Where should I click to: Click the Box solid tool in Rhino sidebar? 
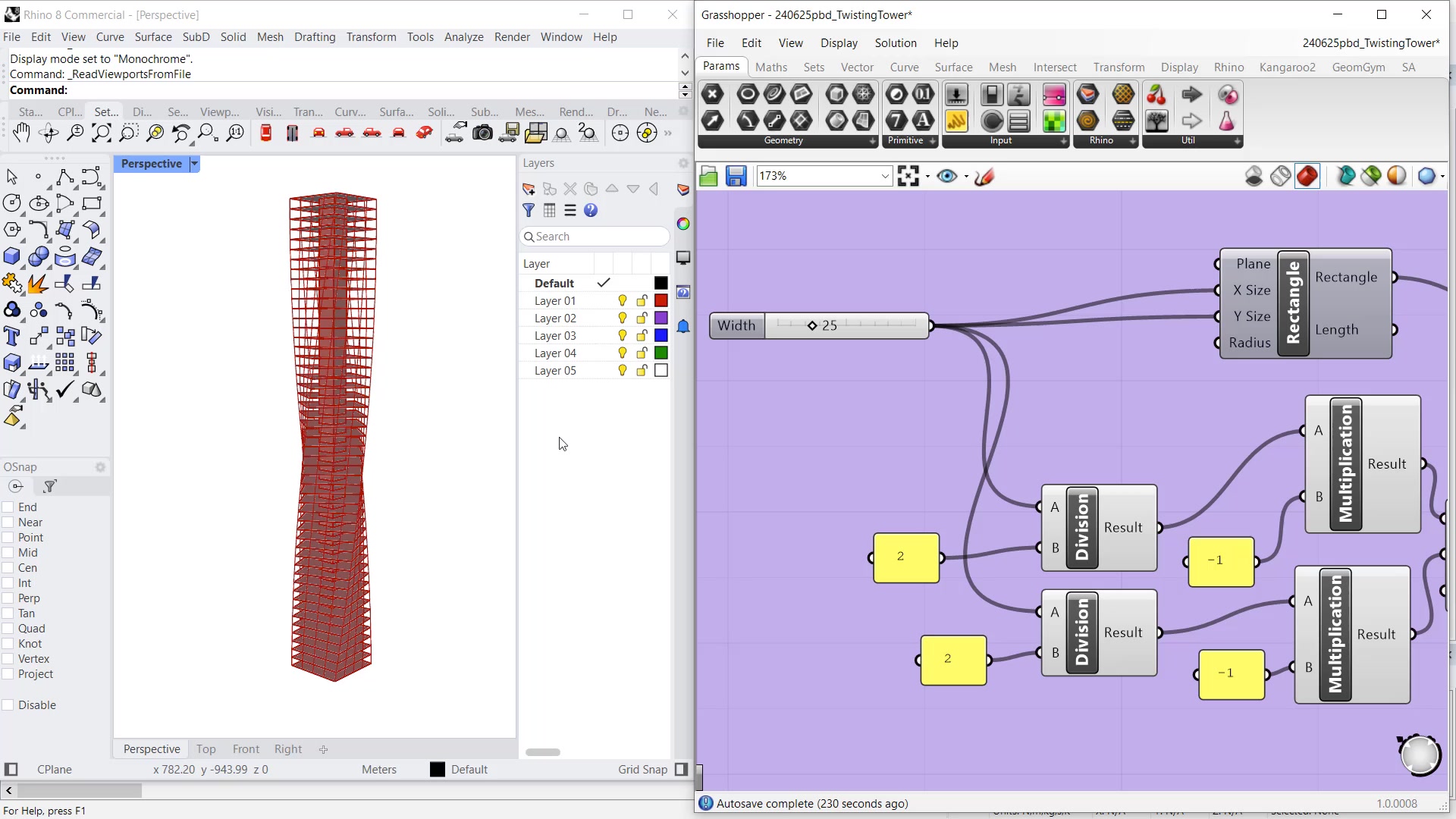coord(12,257)
